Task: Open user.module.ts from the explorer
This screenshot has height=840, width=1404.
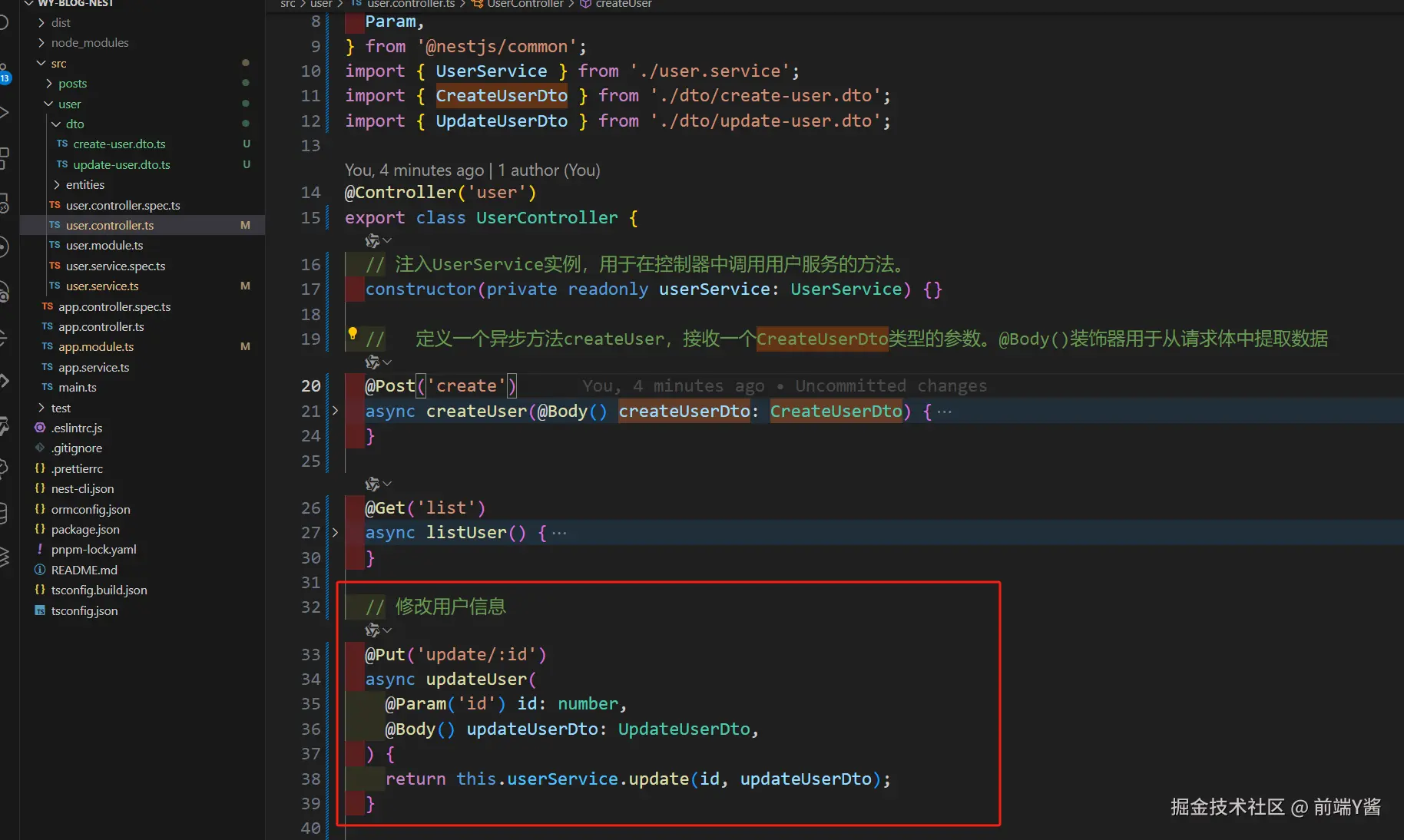Action: [104, 245]
